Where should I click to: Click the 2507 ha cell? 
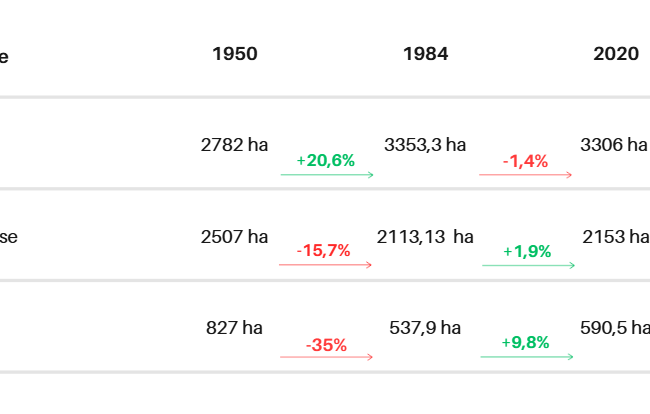click(x=234, y=237)
